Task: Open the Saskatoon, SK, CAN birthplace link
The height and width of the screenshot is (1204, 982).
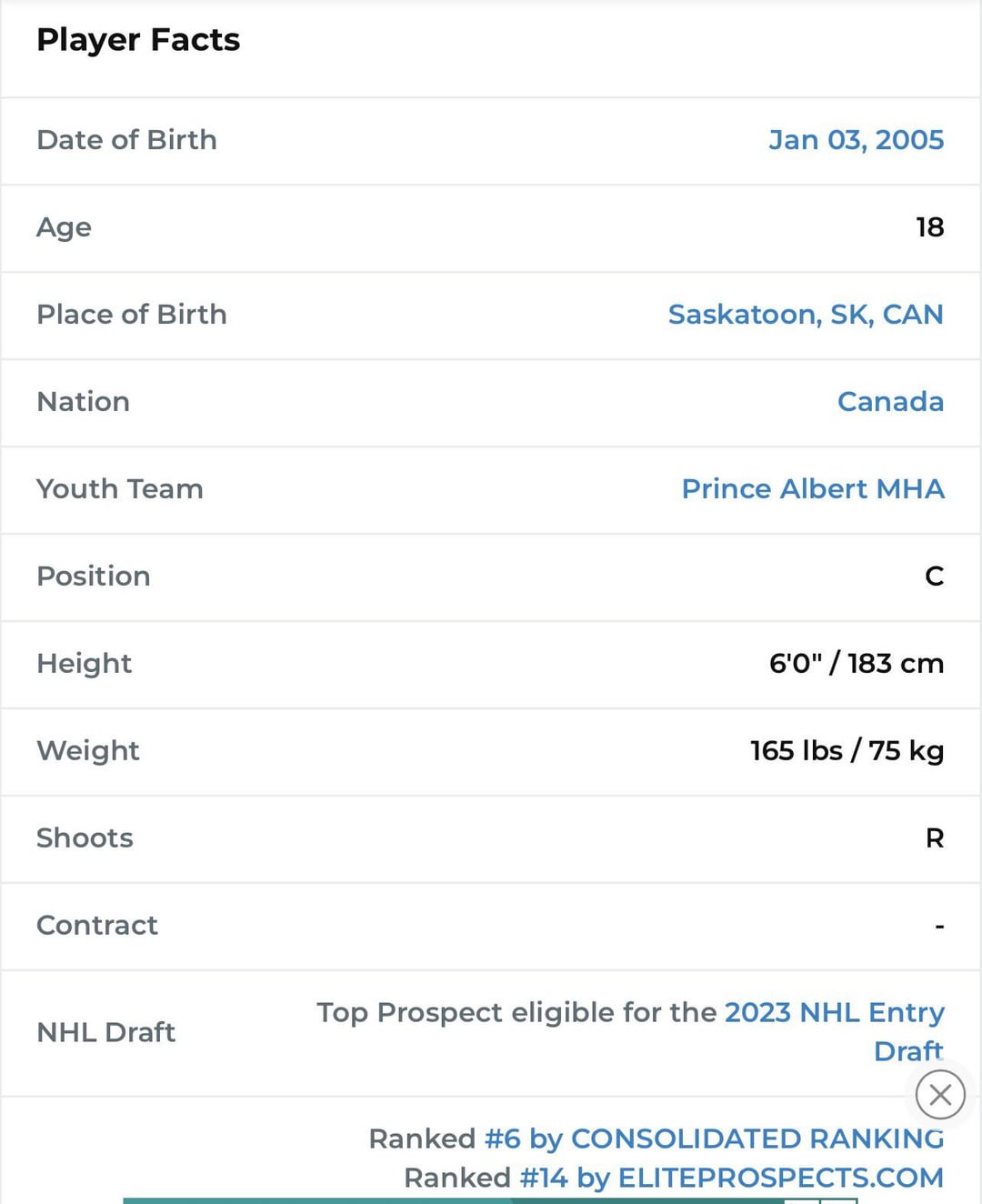Action: click(805, 315)
